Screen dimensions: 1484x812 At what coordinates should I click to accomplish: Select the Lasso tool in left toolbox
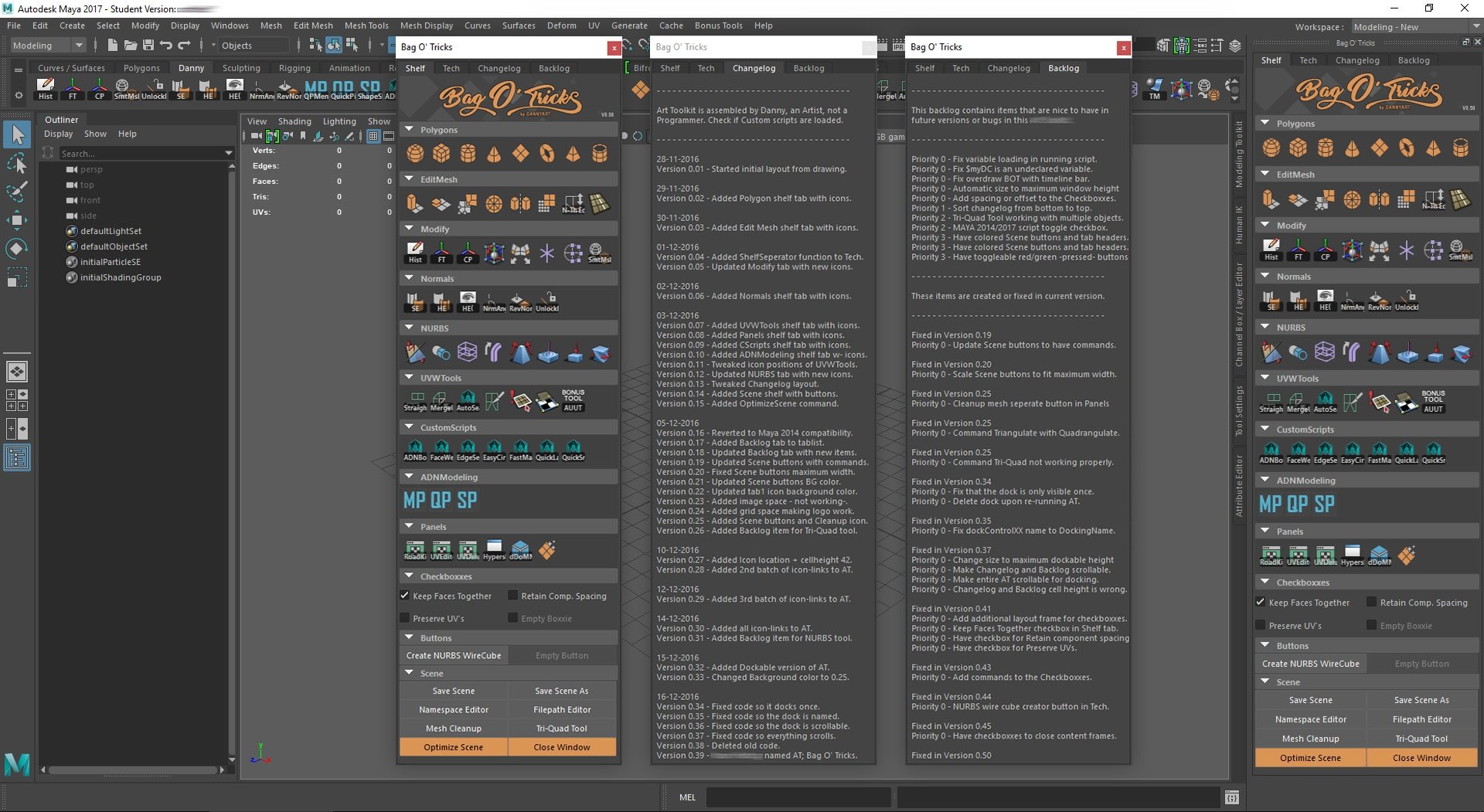click(x=17, y=164)
